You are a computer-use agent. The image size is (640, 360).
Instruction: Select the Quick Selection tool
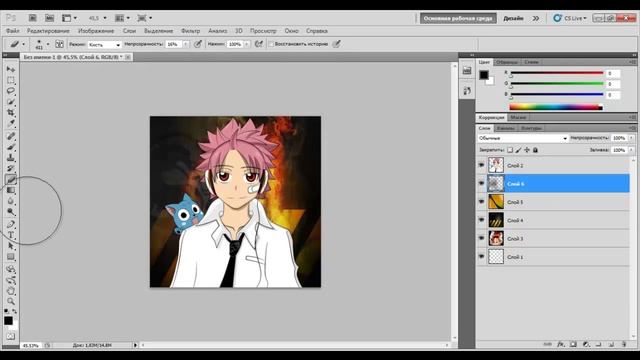[x=11, y=102]
